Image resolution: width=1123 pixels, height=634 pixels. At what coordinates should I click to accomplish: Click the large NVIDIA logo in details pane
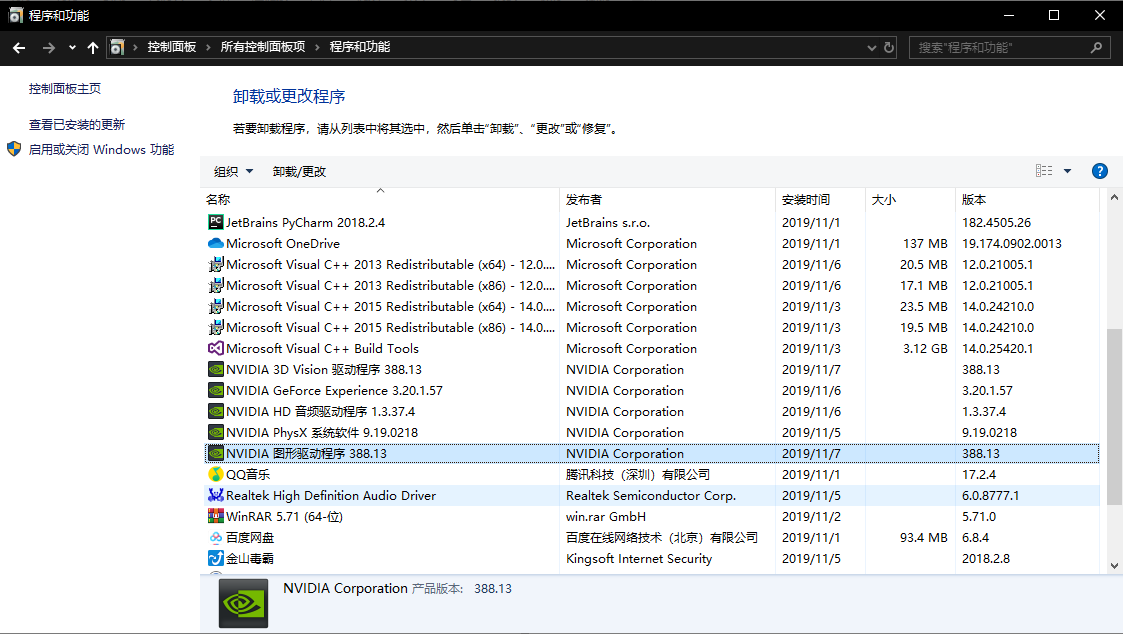pyautogui.click(x=244, y=604)
